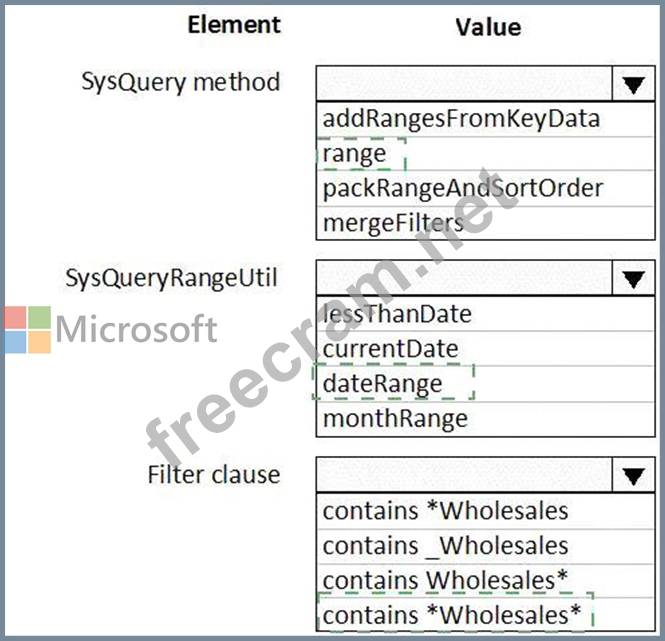This screenshot has width=665, height=641.
Task: Select contains *Wholesales filter option
Action: pos(445,510)
